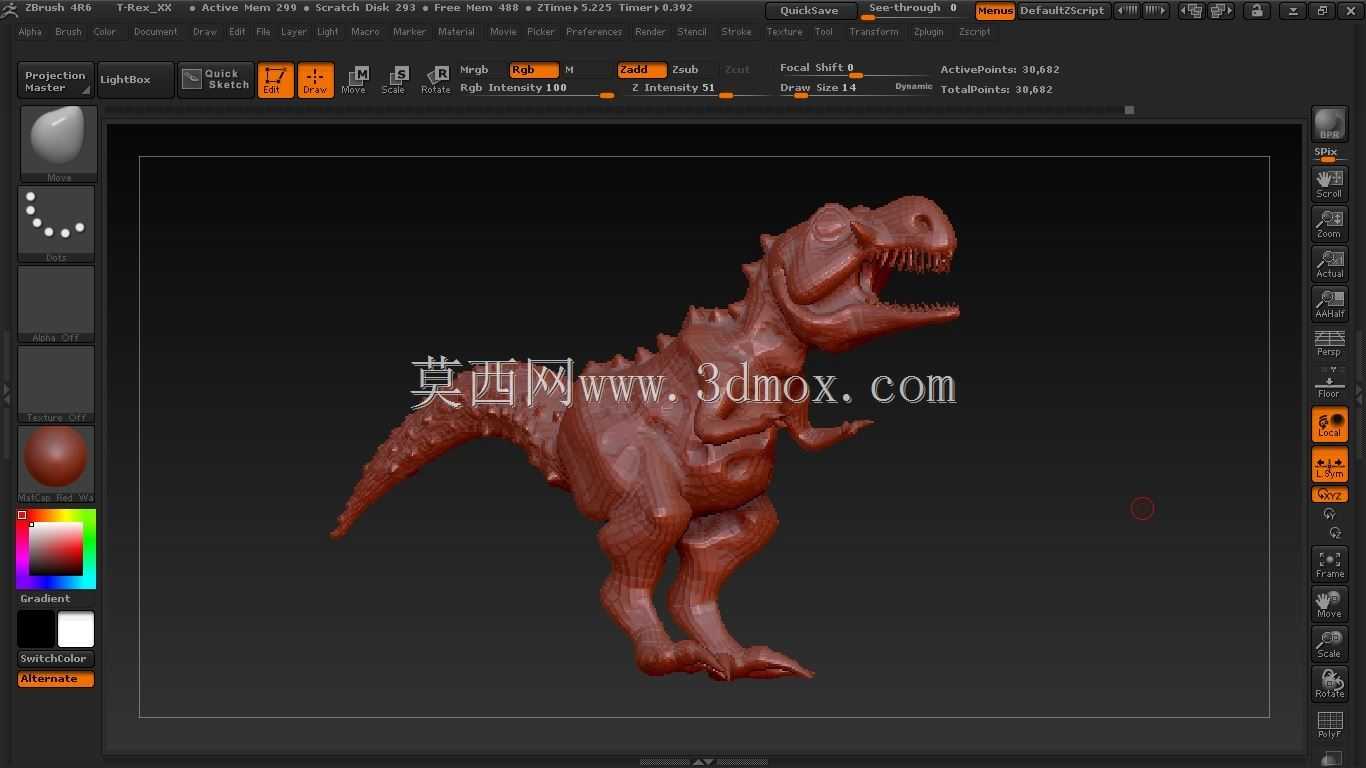Select the black secondary color swatch
Viewport: 1366px width, 768px height.
(36, 629)
